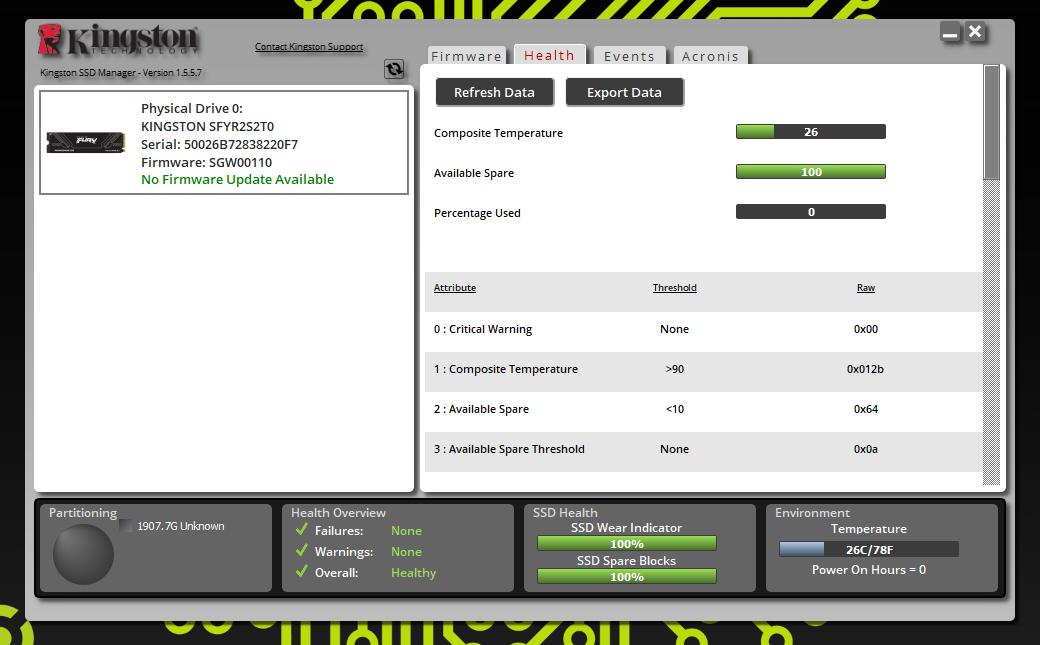The image size is (1040, 645).
Task: Click SSD Wear Indicator 100% bar
Action: (627, 543)
